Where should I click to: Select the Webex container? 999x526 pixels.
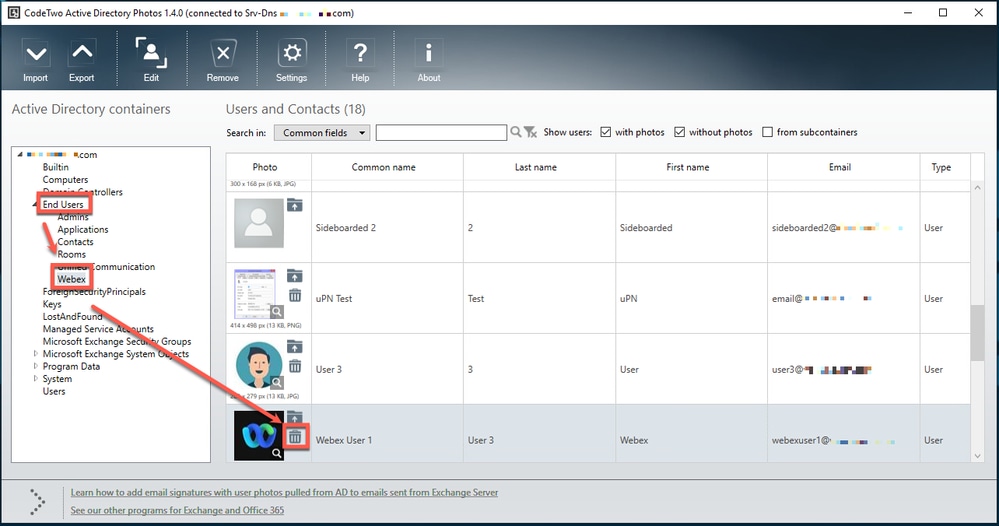pyautogui.click(x=71, y=279)
